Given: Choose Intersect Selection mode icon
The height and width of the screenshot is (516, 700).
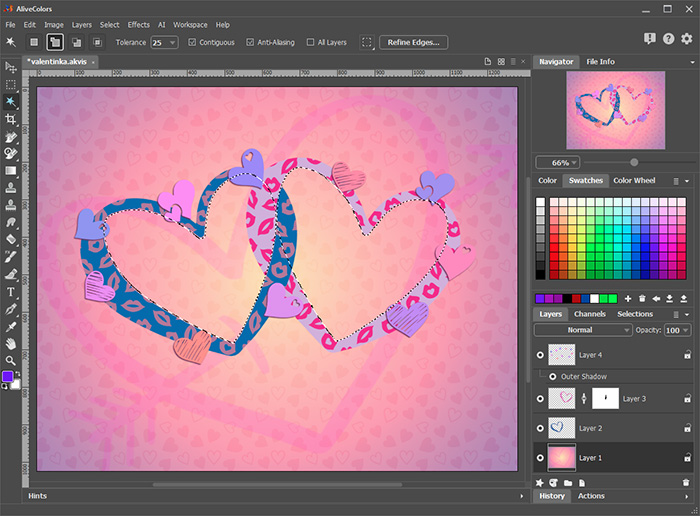Looking at the screenshot, I should (x=97, y=42).
